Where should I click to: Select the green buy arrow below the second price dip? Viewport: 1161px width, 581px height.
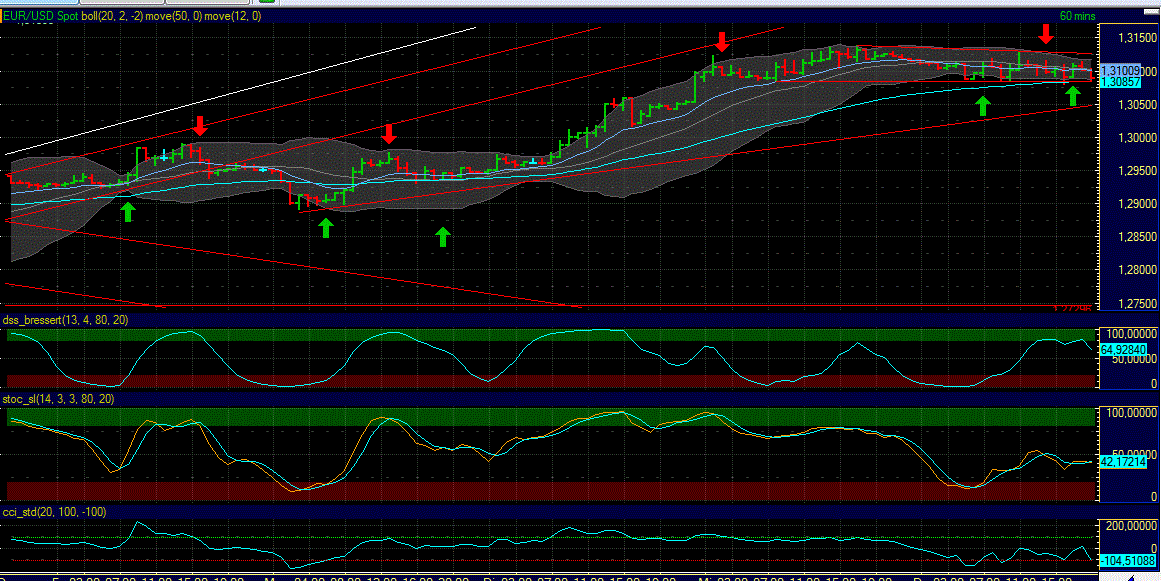[x=325, y=227]
